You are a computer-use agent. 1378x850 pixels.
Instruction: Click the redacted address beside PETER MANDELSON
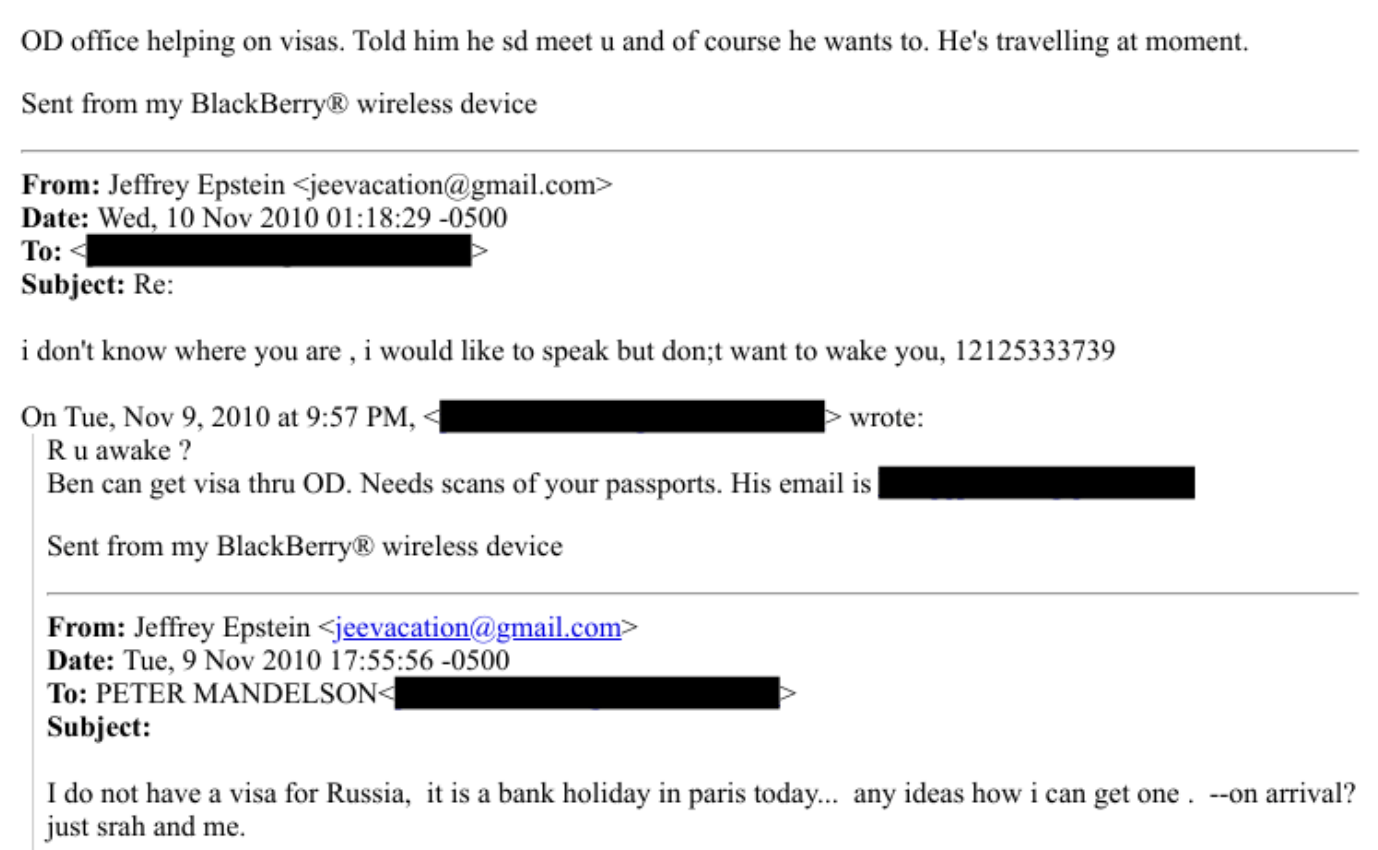[587, 693]
